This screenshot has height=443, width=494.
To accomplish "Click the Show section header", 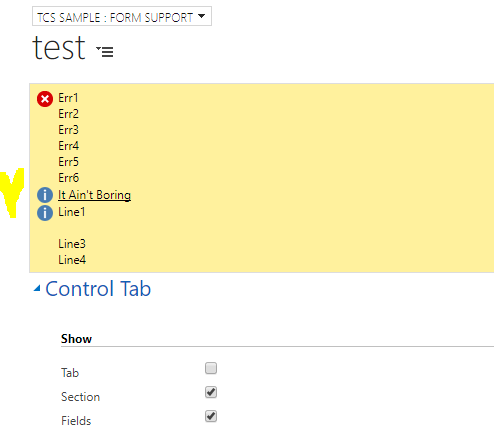I will point(76,339).
